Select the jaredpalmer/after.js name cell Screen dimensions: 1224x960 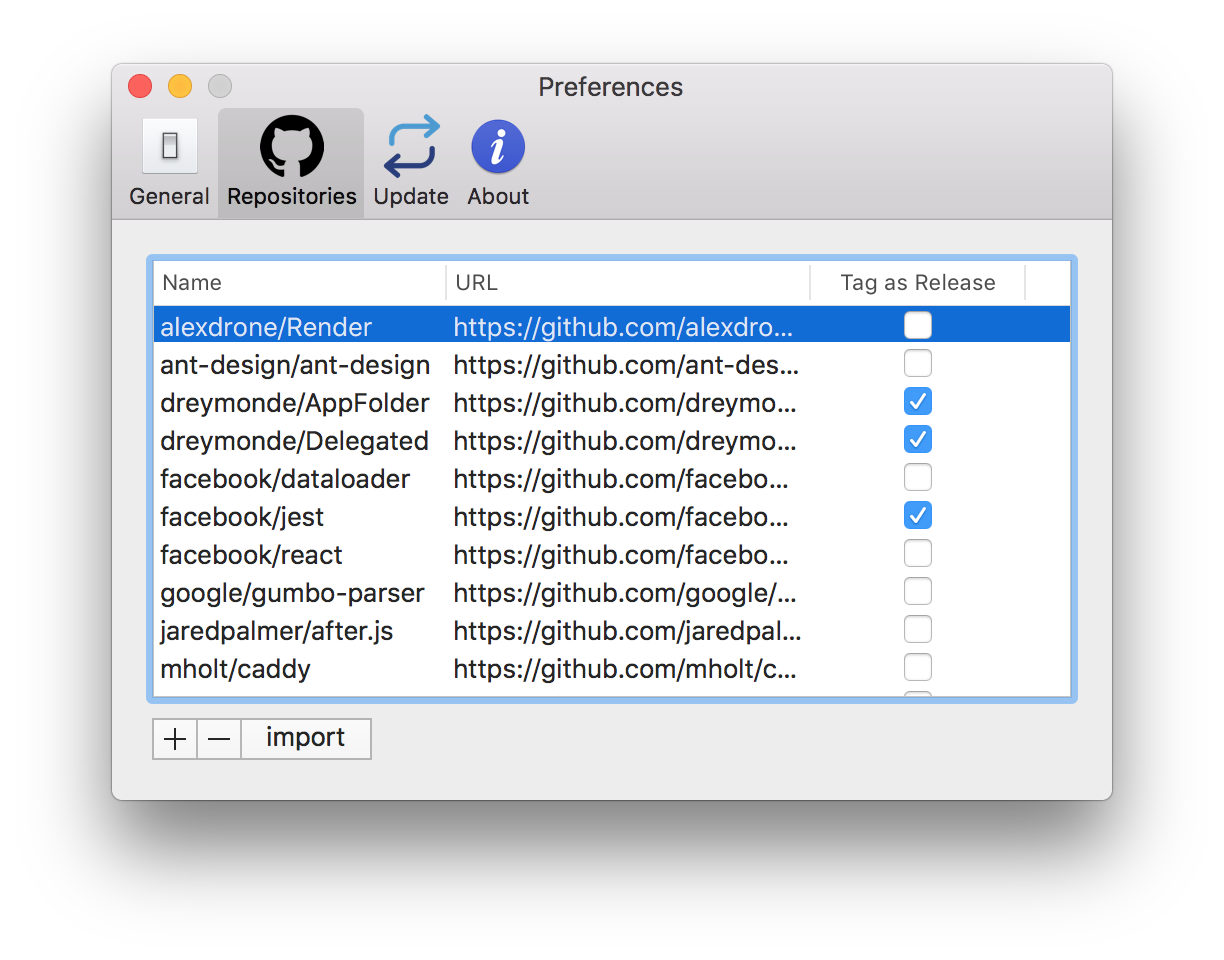click(277, 631)
